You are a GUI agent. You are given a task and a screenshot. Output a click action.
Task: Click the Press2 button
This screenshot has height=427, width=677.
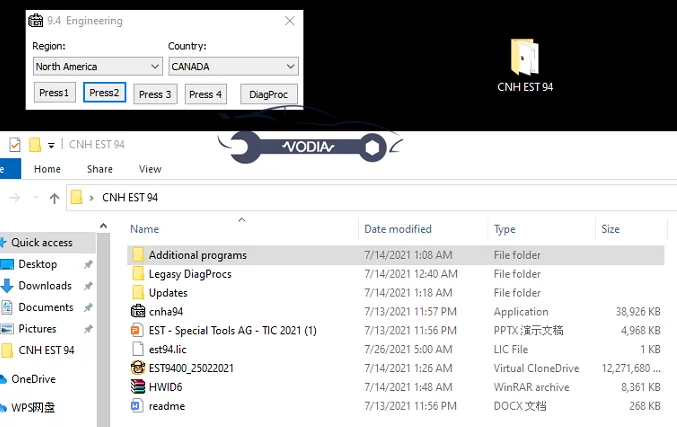(104, 92)
